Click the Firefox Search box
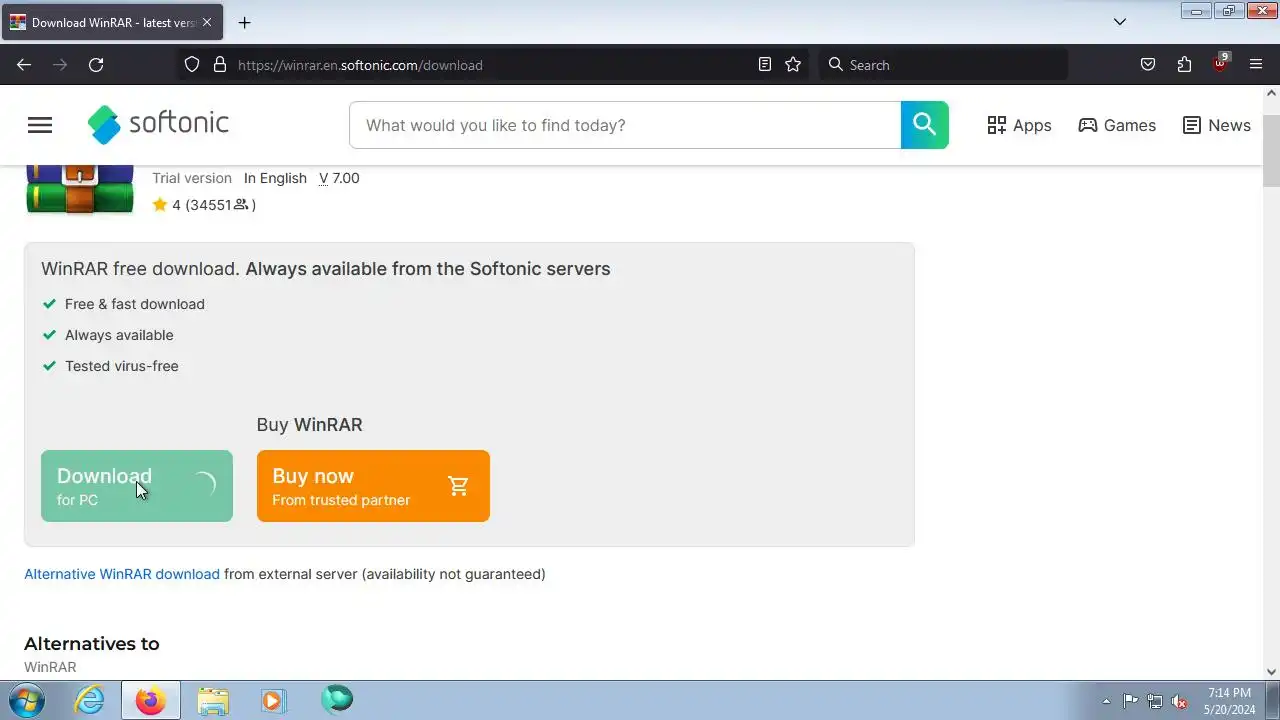This screenshot has width=1280, height=720. [x=943, y=65]
